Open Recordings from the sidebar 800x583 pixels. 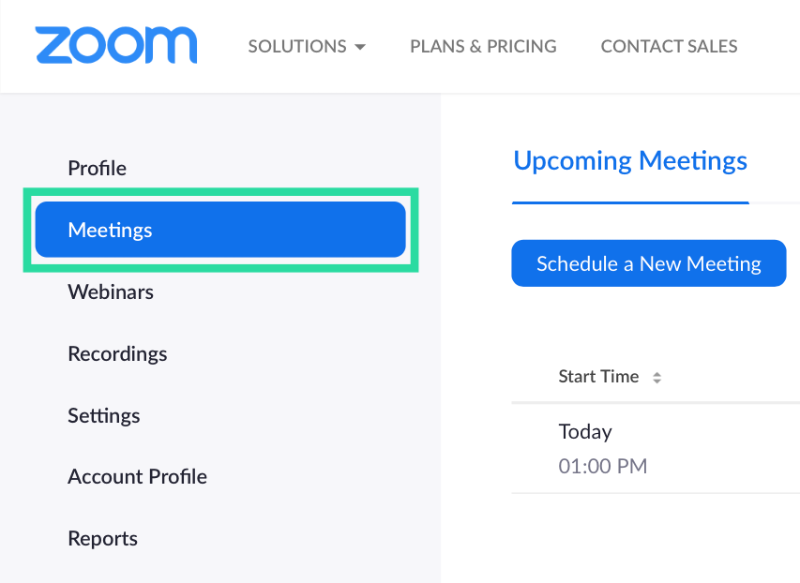(117, 354)
